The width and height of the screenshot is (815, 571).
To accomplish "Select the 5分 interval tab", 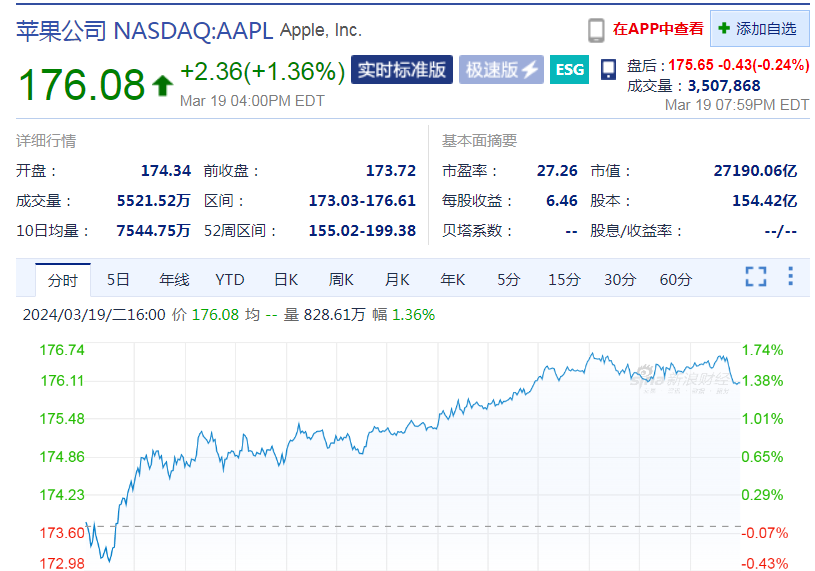I will tap(508, 280).
